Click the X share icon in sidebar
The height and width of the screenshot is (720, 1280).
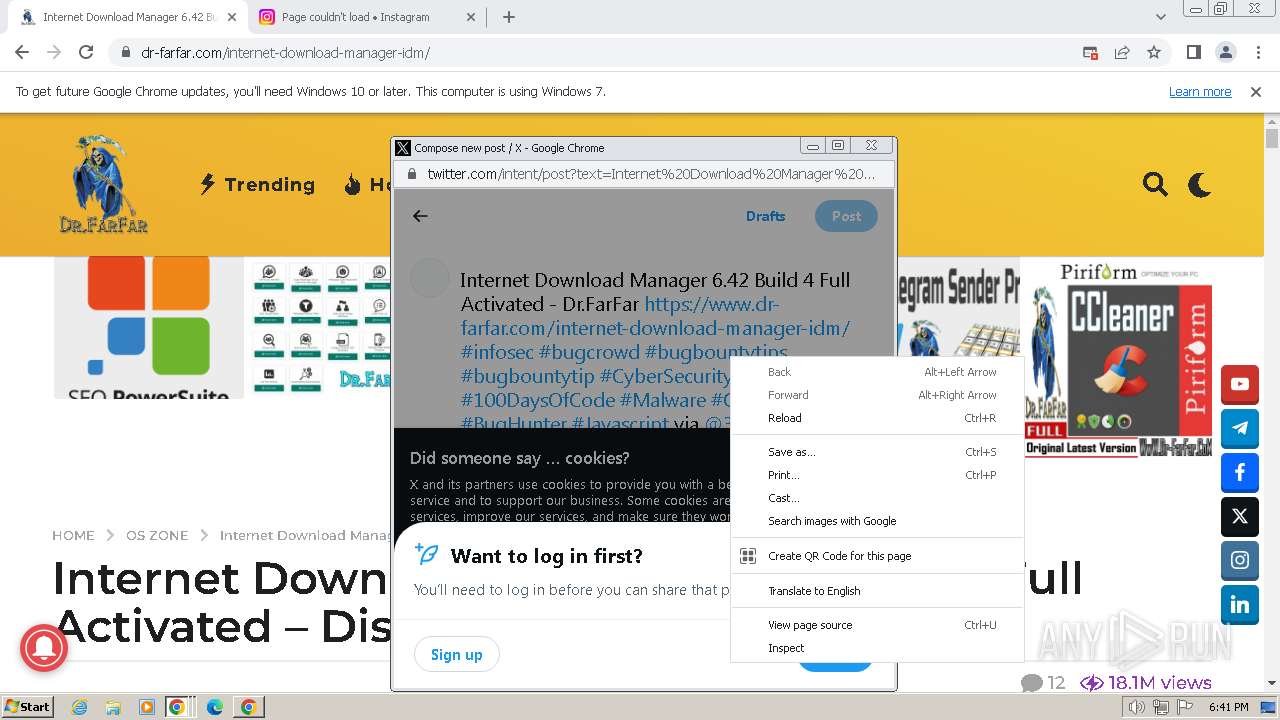pos(1240,516)
